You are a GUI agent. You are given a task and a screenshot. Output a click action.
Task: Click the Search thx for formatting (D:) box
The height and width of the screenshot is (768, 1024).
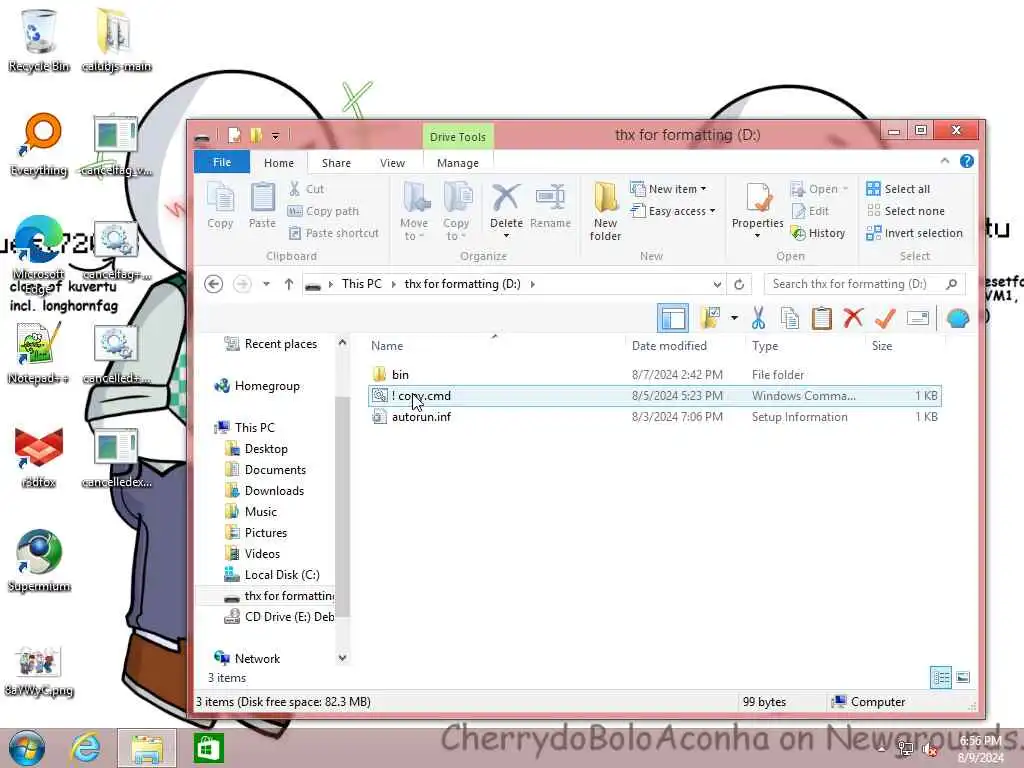pyautogui.click(x=865, y=284)
